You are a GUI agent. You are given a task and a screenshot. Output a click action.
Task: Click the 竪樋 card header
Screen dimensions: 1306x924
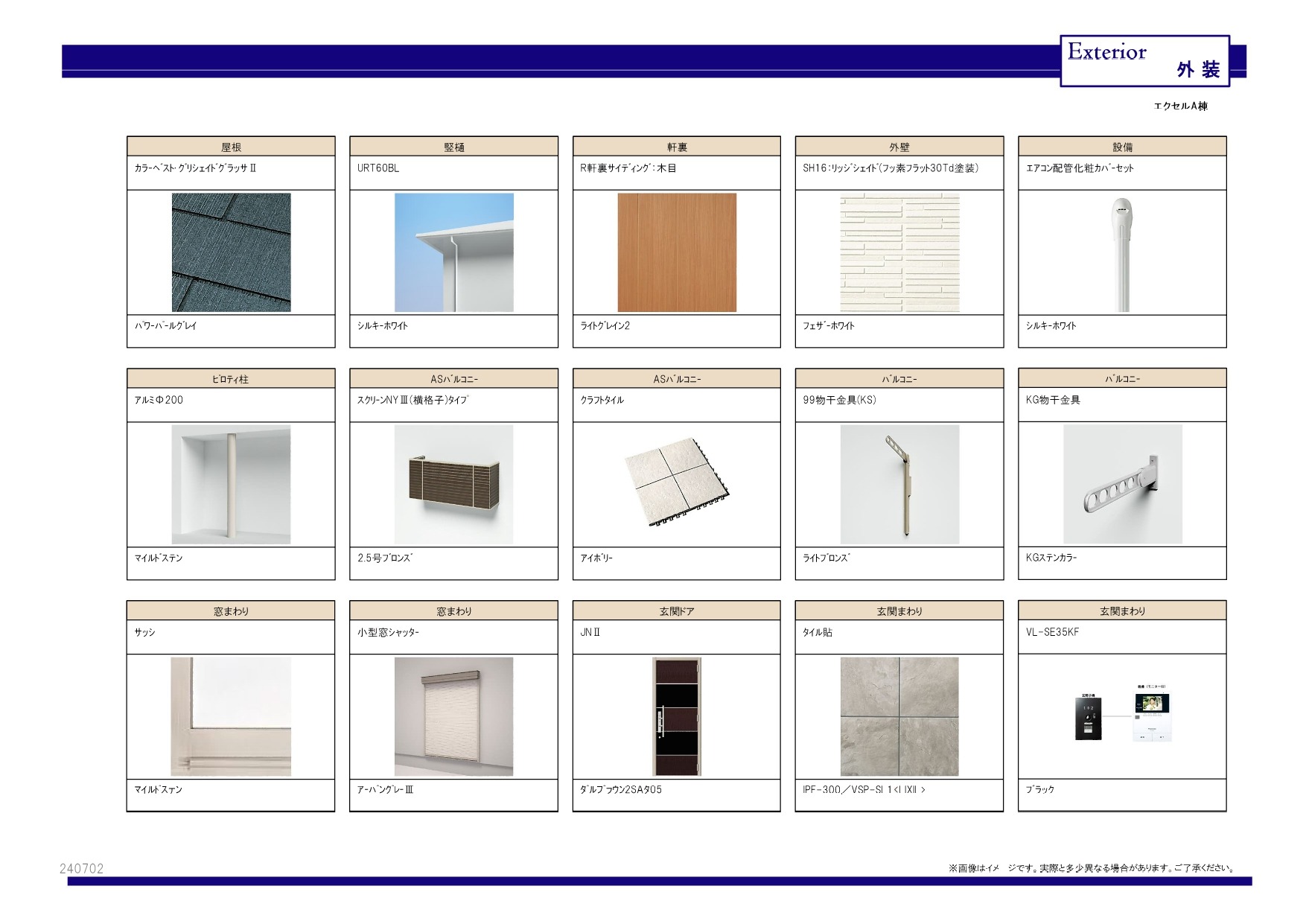[x=453, y=147]
